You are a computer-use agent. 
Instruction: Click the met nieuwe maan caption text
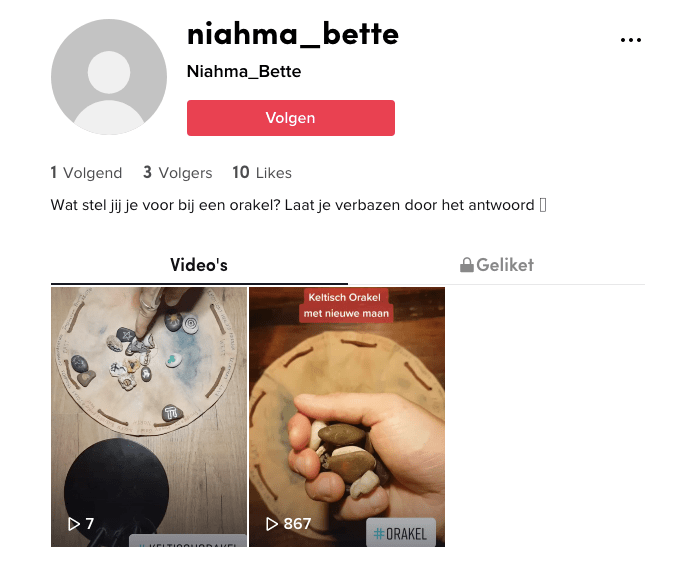click(346, 314)
